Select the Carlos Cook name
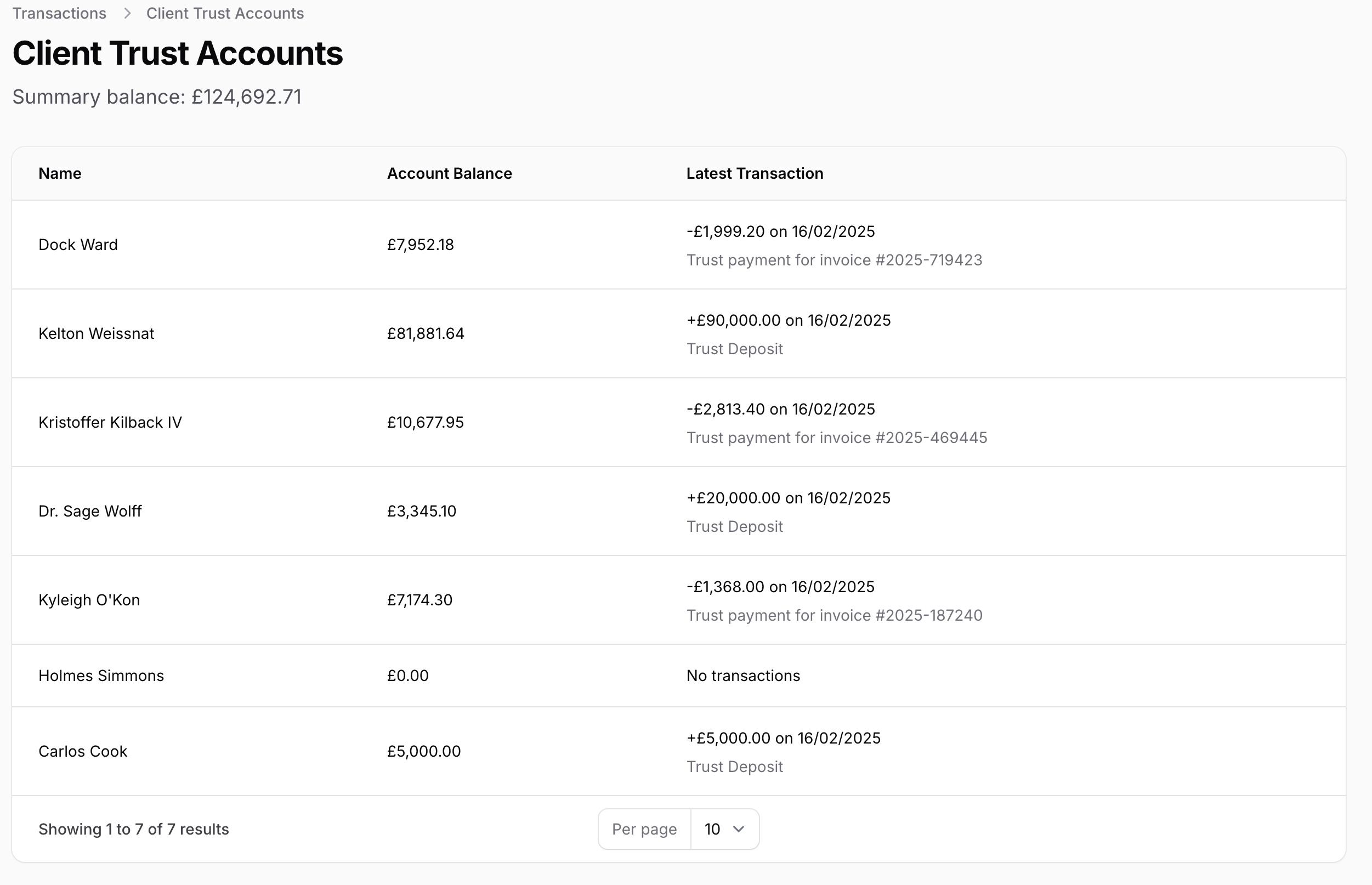This screenshot has height=885, width=1372. tap(83, 751)
